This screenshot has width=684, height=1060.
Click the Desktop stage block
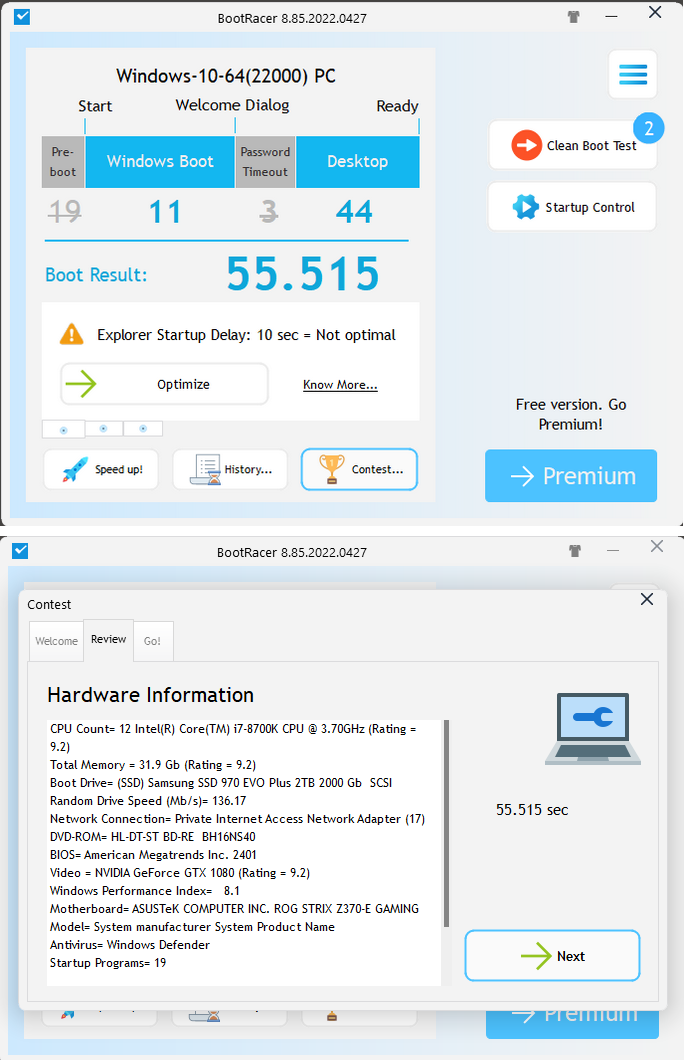[358, 162]
